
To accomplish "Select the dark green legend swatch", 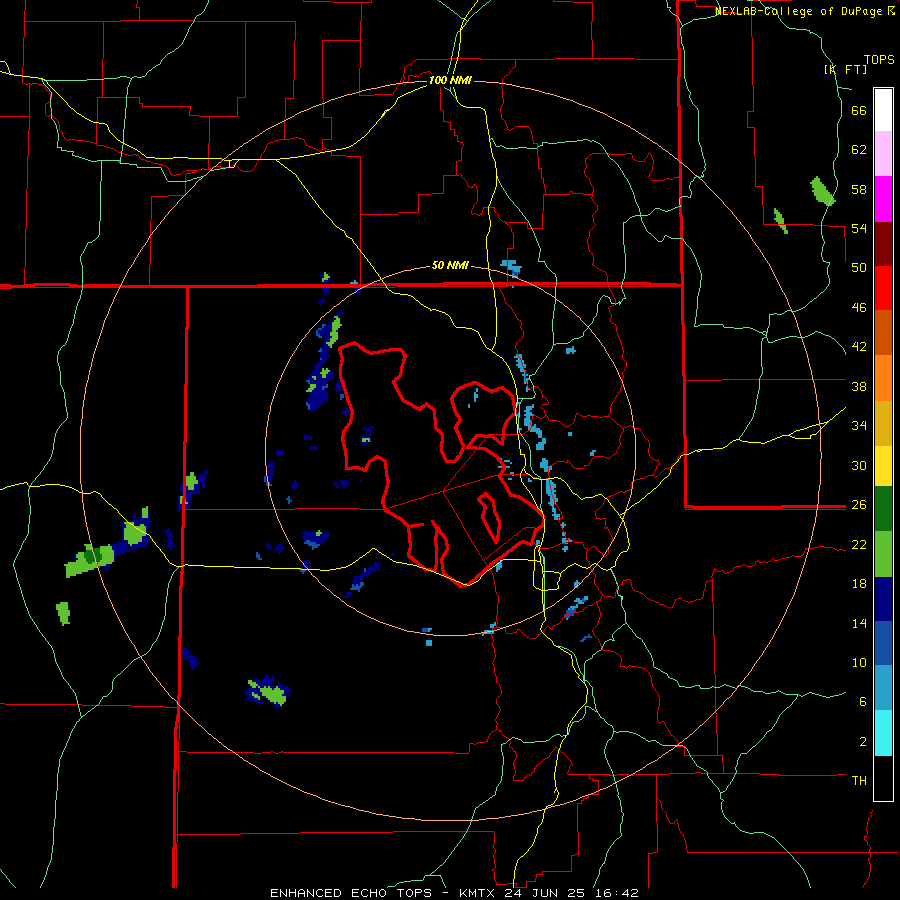I will pos(883,509).
